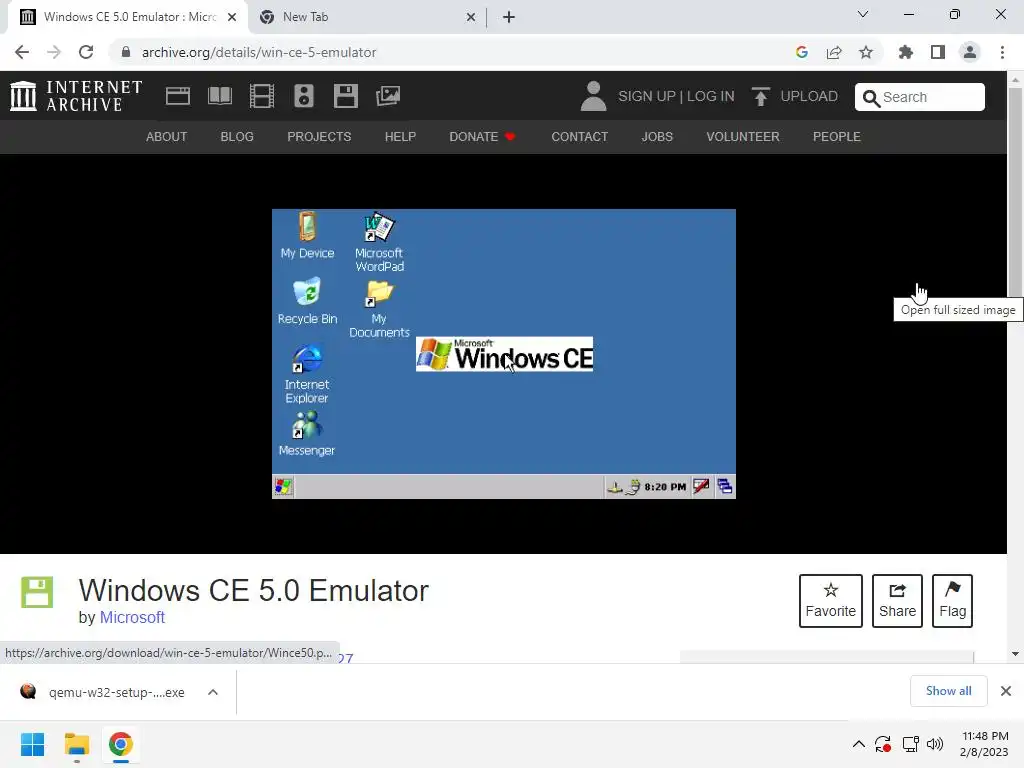Open the ABOUT menu item
Image resolution: width=1024 pixels, height=768 pixels.
tap(167, 136)
